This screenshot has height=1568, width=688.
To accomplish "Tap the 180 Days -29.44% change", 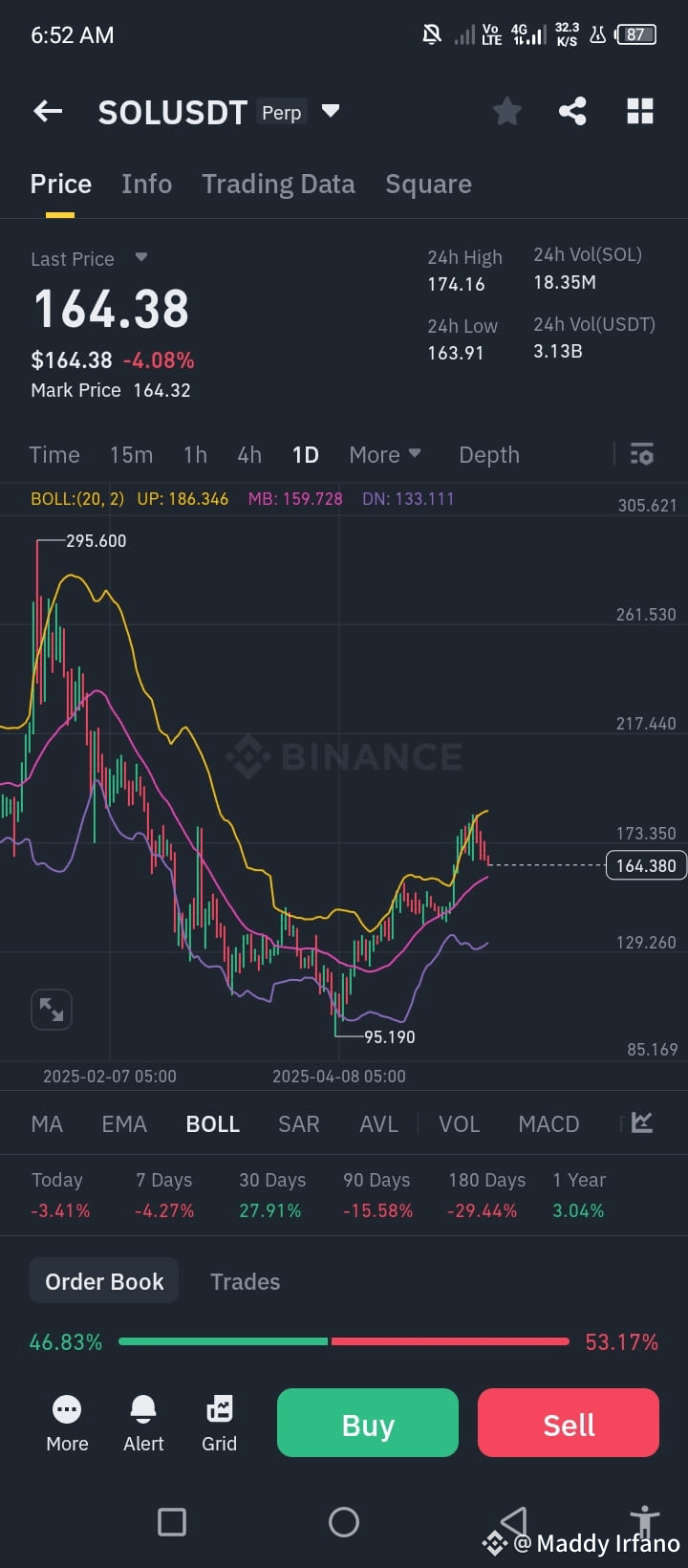I will click(x=482, y=1210).
